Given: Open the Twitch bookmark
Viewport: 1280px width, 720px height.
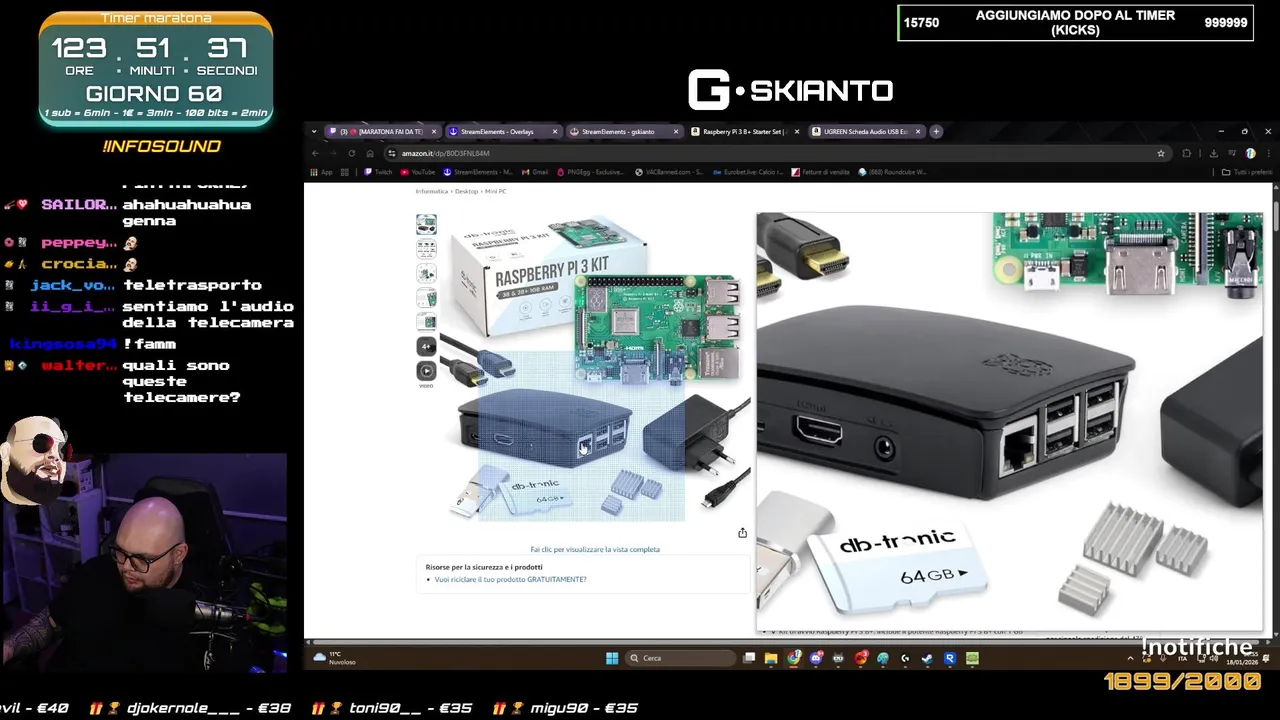Looking at the screenshot, I should click(378, 172).
